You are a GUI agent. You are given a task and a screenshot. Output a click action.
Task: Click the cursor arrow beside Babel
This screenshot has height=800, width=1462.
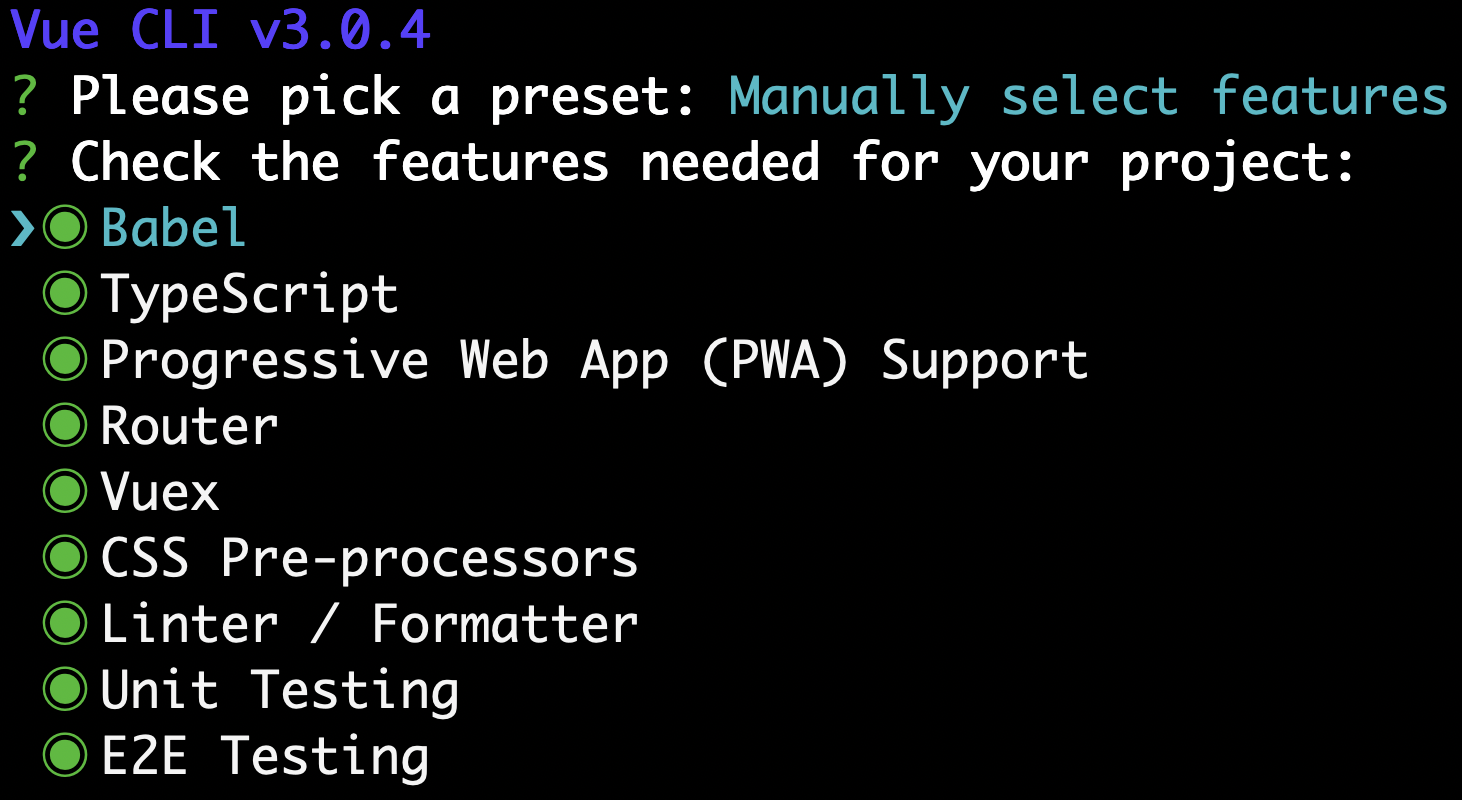pos(23,229)
